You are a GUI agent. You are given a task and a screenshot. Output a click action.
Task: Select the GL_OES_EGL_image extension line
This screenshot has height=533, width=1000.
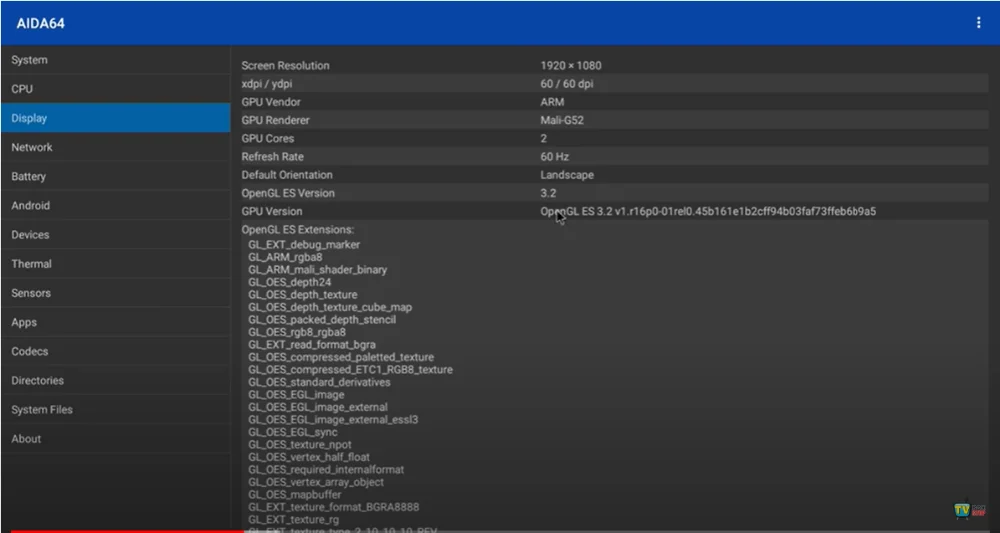(296, 395)
